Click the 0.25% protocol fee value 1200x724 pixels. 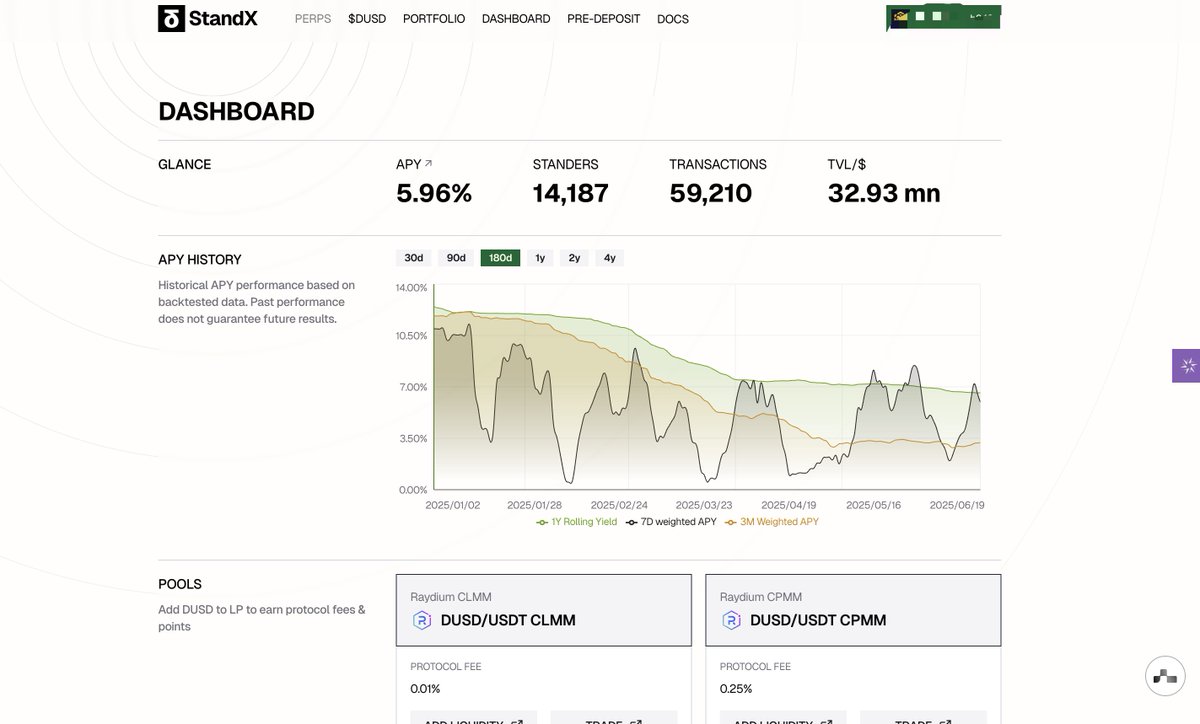click(x=735, y=689)
